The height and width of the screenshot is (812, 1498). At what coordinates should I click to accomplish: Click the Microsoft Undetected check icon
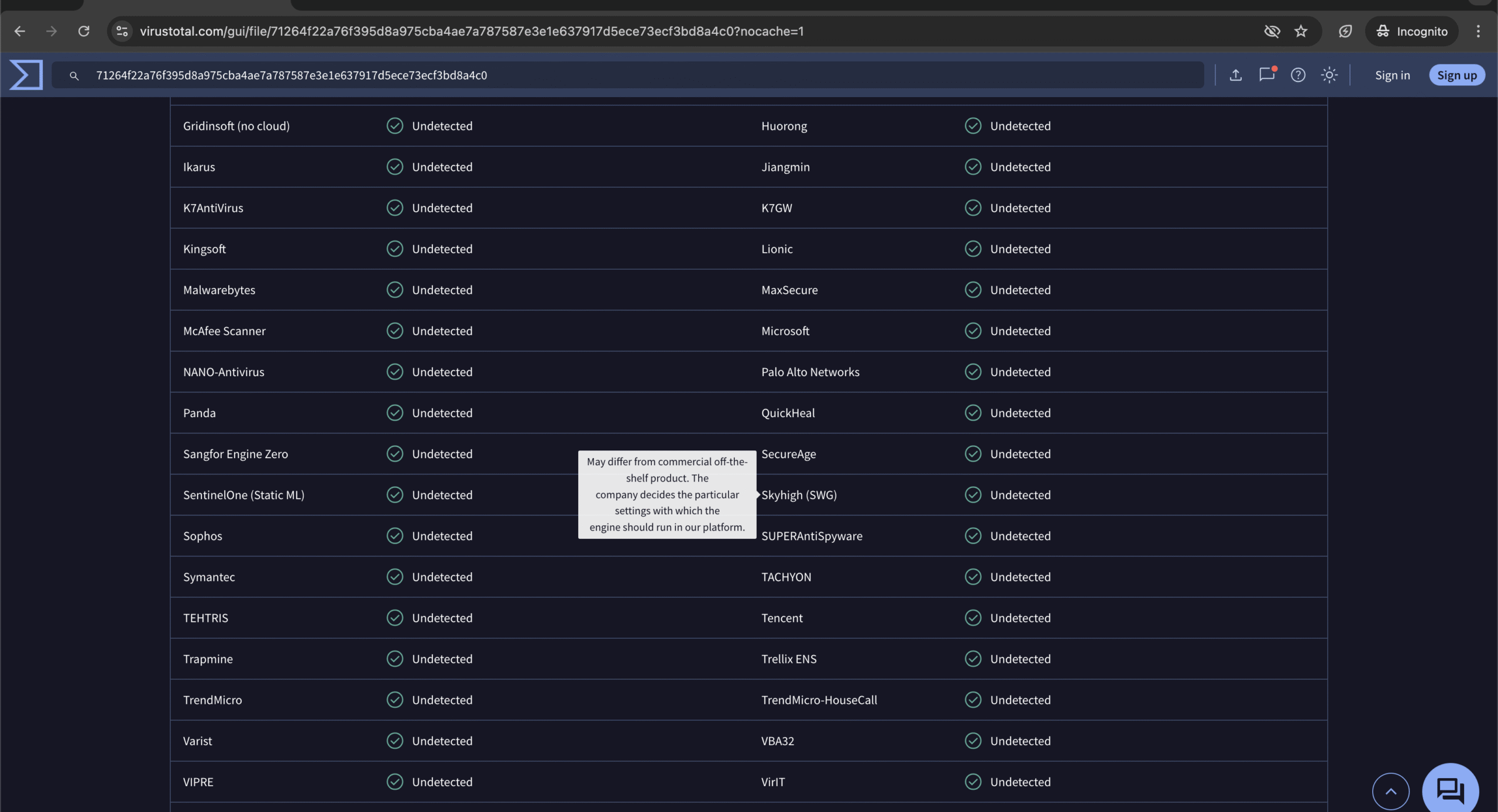coord(973,331)
